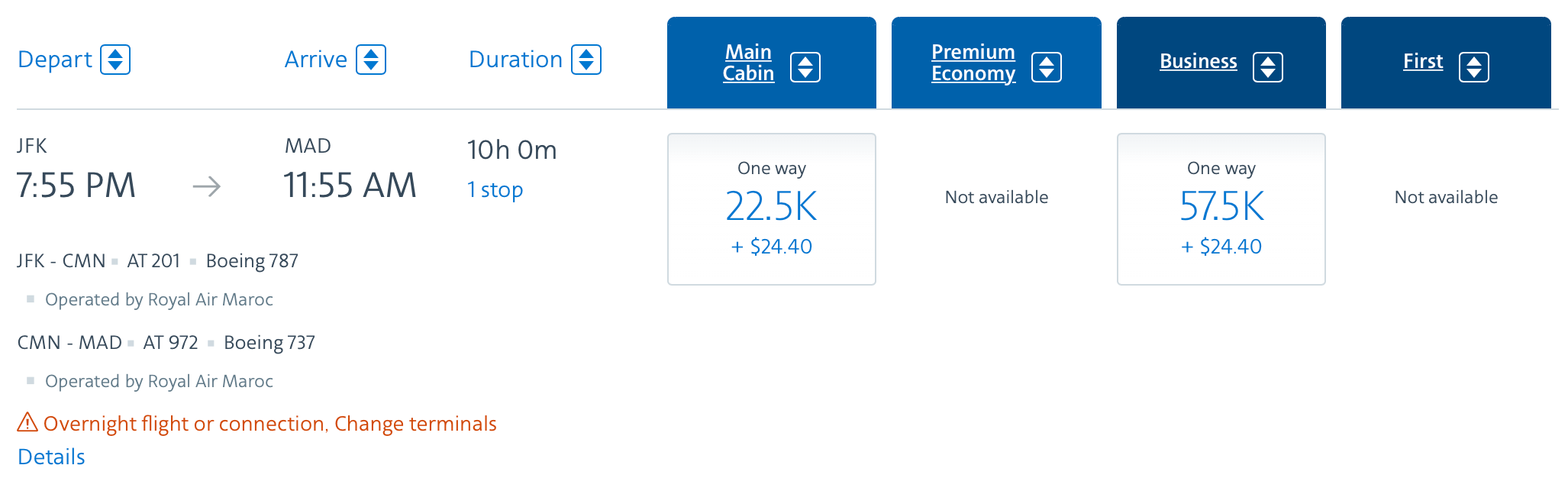Viewport: 1568px width, 478px height.
Task: Open the 1 stop connection link
Action: [495, 189]
